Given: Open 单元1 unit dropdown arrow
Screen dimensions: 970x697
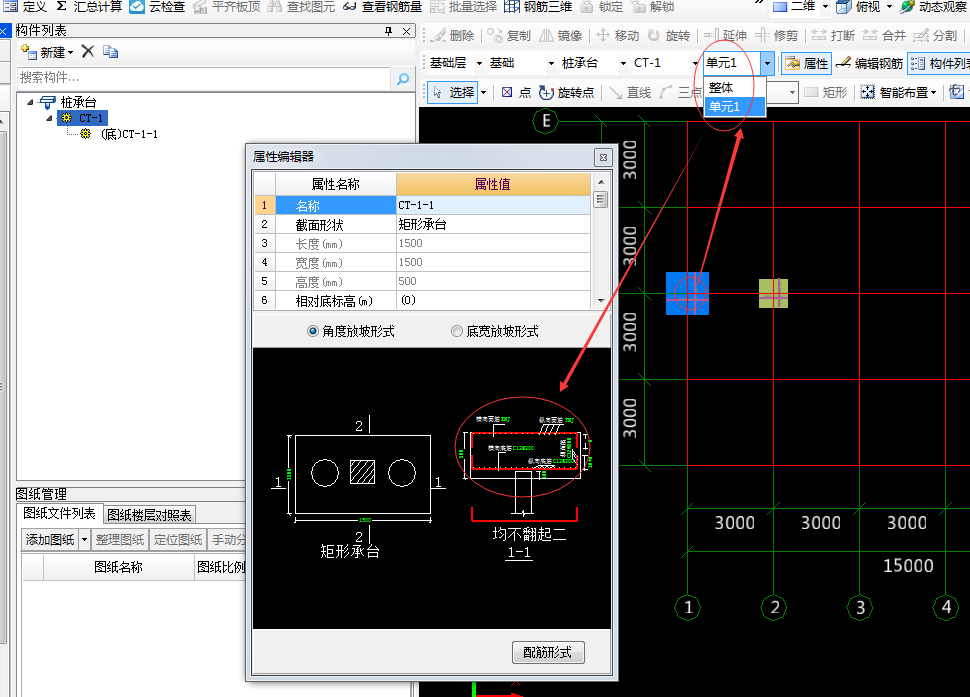Looking at the screenshot, I should (767, 63).
